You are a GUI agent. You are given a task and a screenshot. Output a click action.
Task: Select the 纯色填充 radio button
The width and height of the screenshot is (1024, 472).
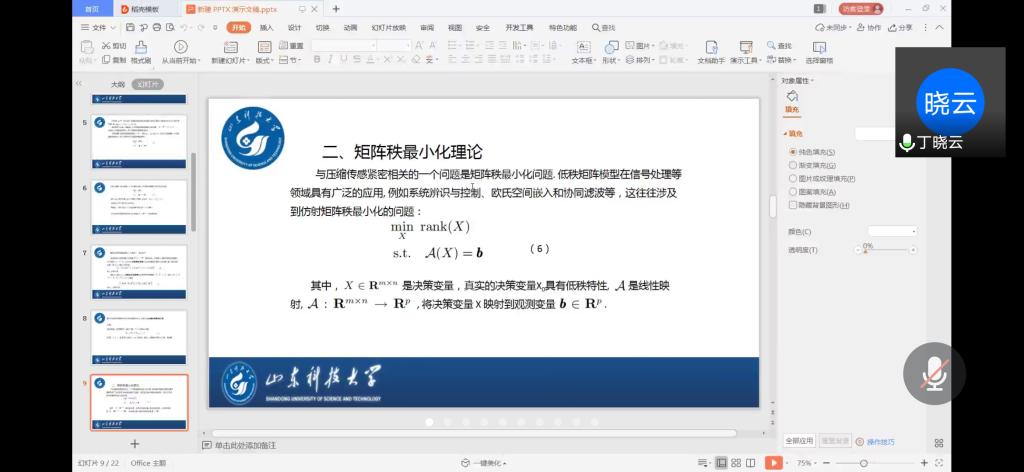coord(793,152)
